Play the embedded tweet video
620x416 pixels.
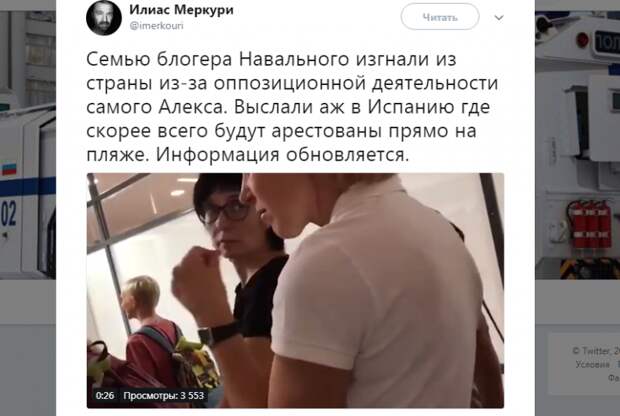click(295, 291)
